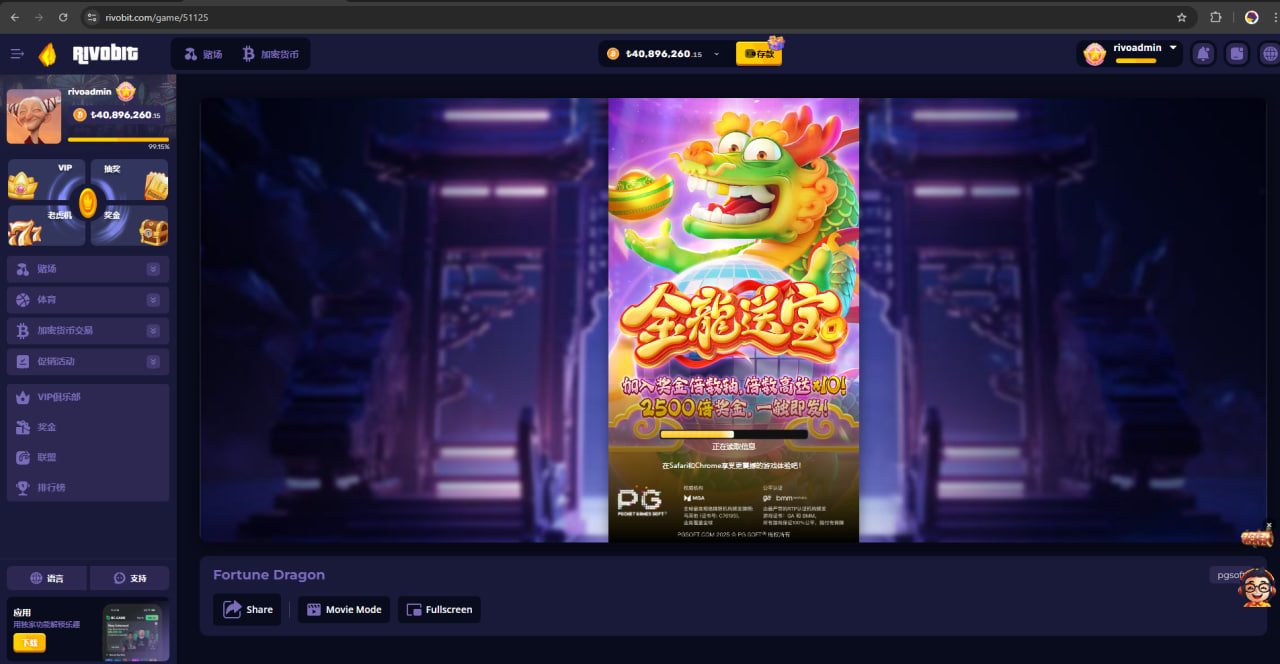Viewport: 1280px width, 664px height.
Task: Click the mascot chat avatar at bottom right
Action: point(1256,588)
